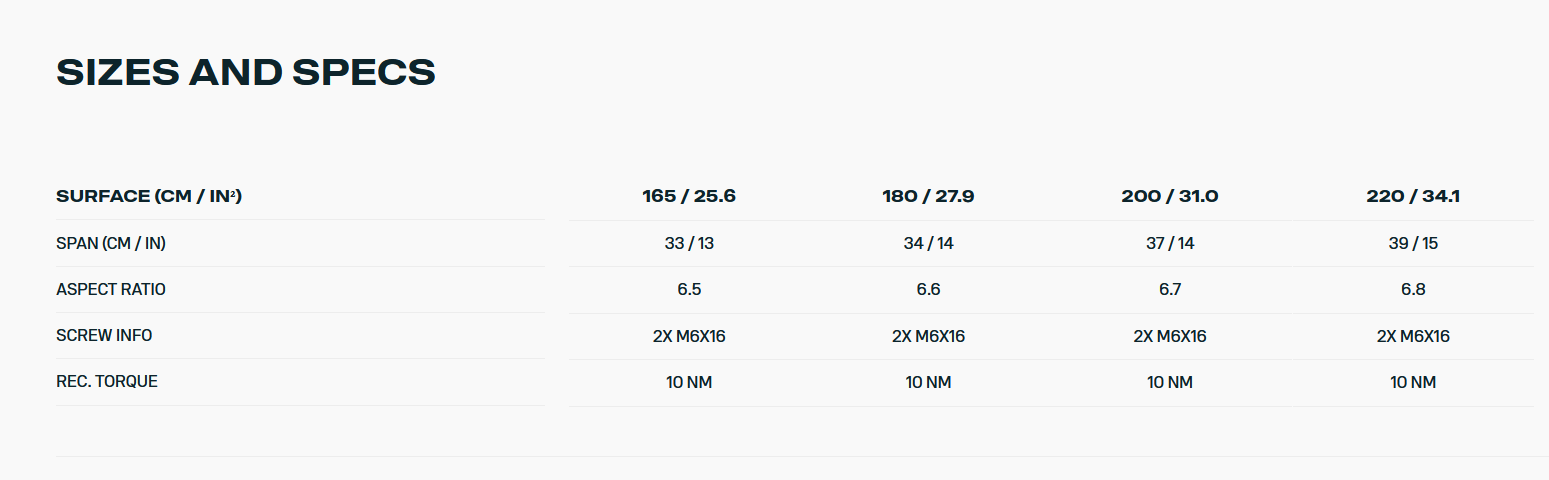Viewport: 1549px width, 480px height.
Task: Click the 34 / 14 span value
Action: (x=928, y=243)
